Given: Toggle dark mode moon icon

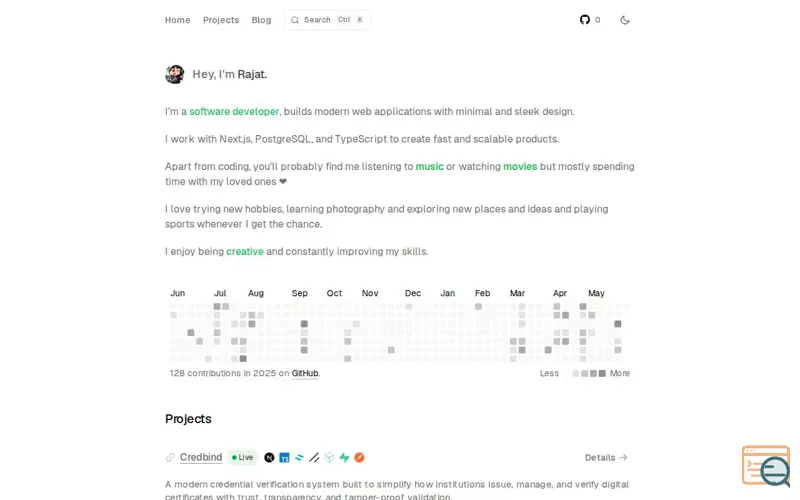Looking at the screenshot, I should click(x=624, y=20).
